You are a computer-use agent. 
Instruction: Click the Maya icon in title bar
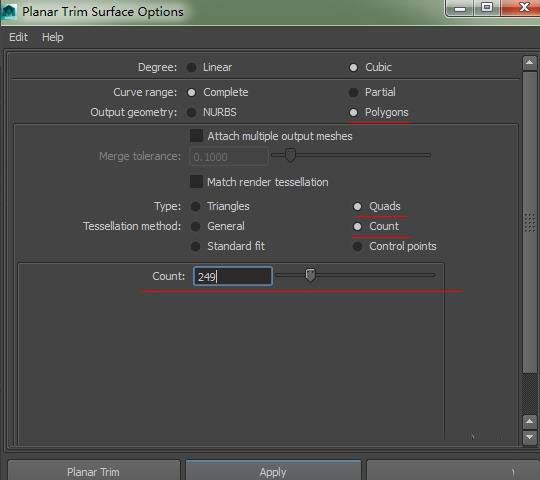[9, 11]
